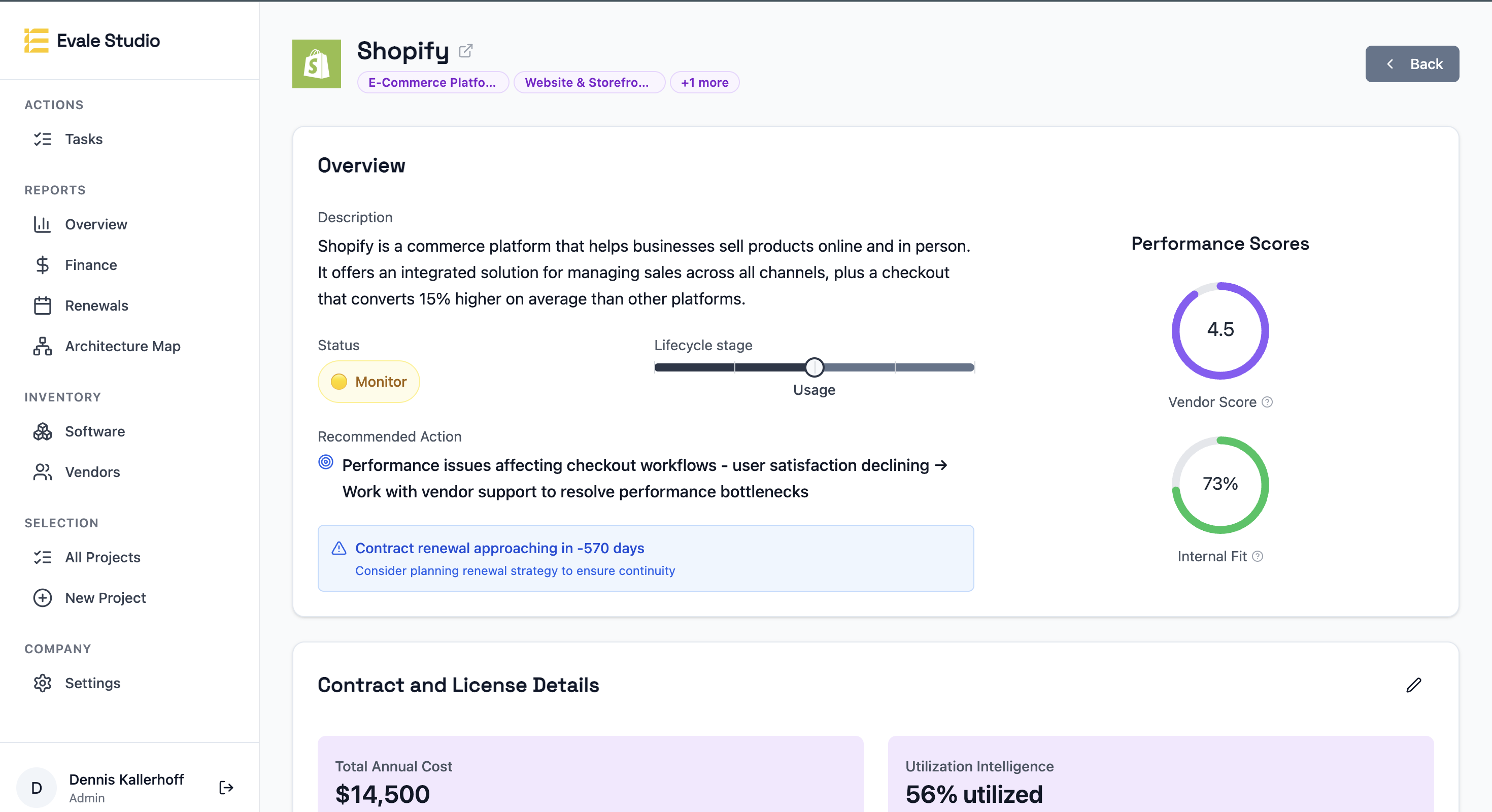Go Back using the Back button
Viewport: 1492px width, 812px height.
tap(1411, 64)
